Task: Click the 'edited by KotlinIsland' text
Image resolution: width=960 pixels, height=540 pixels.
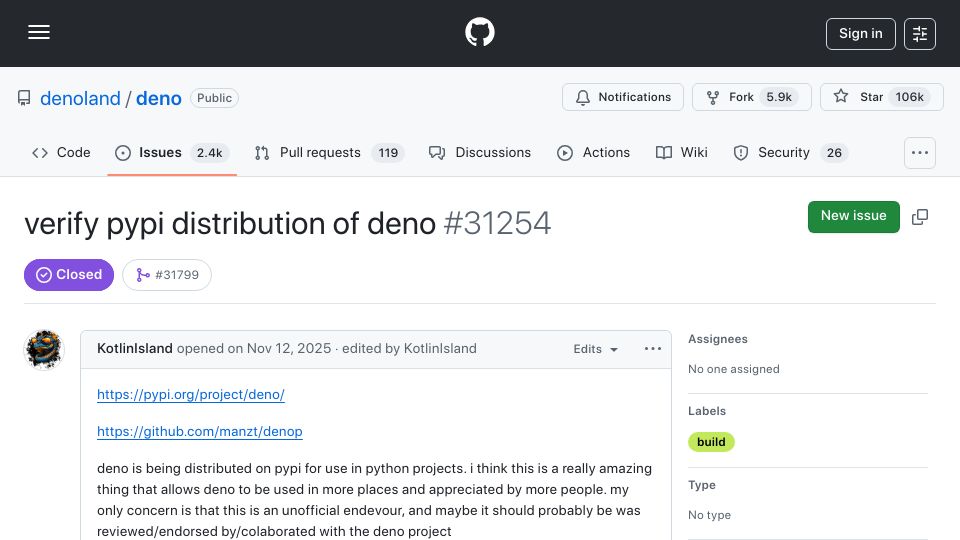Action: coord(409,348)
